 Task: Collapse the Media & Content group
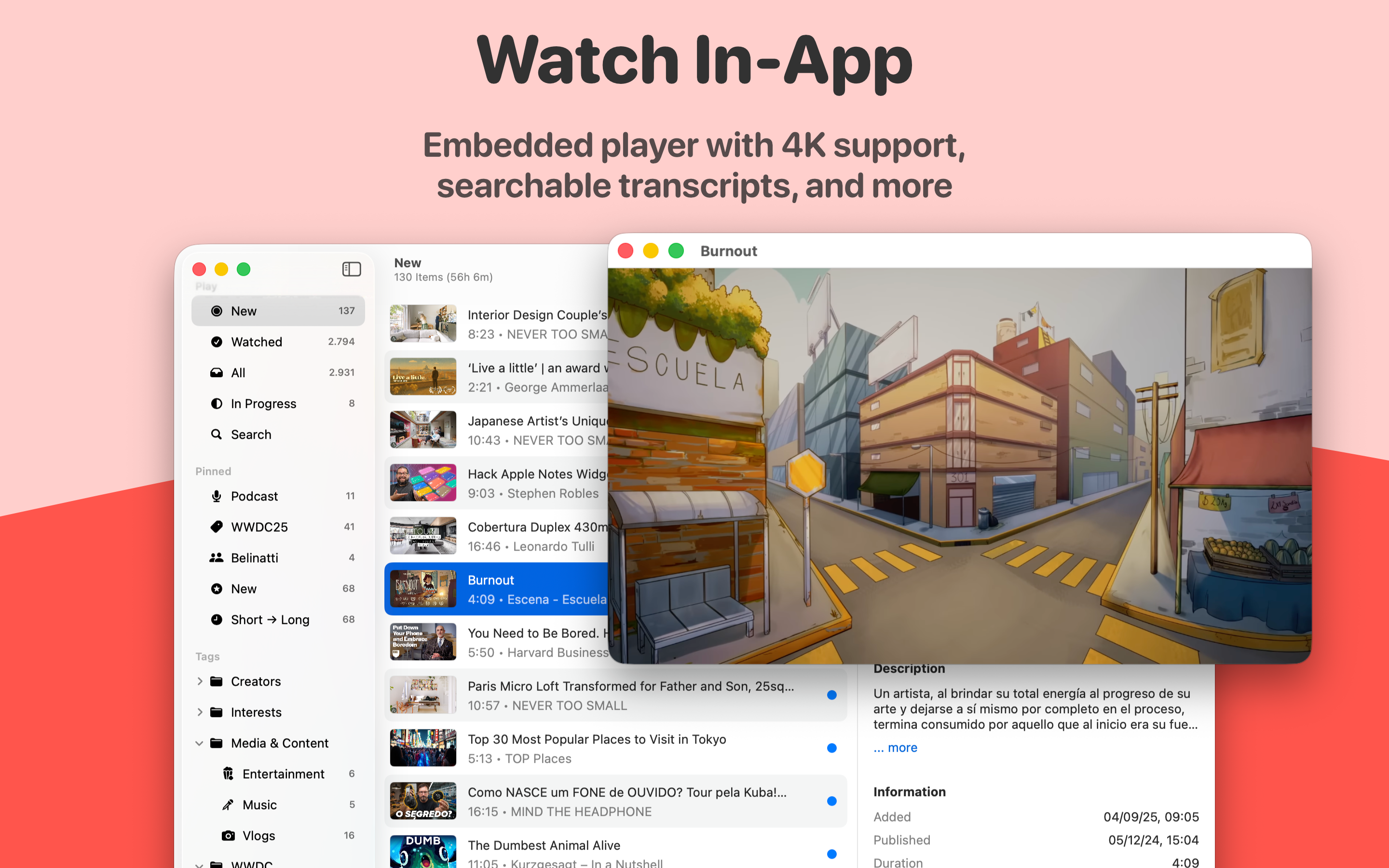coord(199,744)
